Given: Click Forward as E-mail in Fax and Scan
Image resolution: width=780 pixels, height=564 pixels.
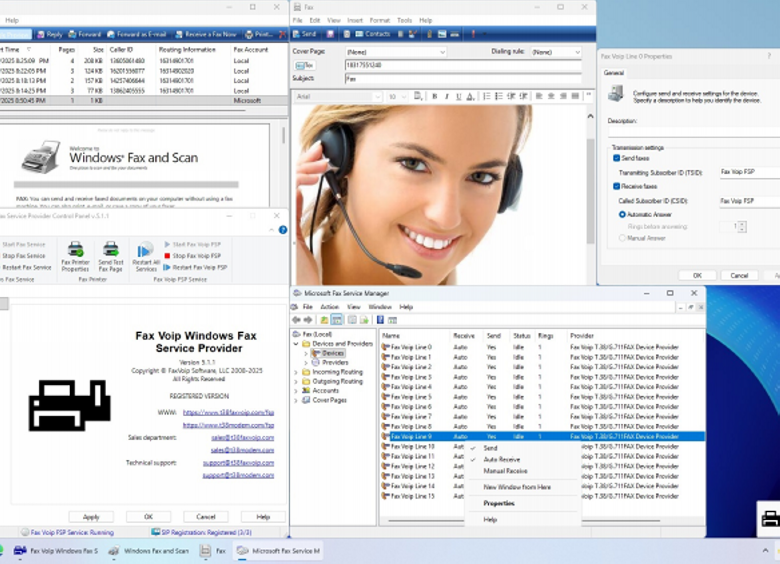Looking at the screenshot, I should pos(137,34).
